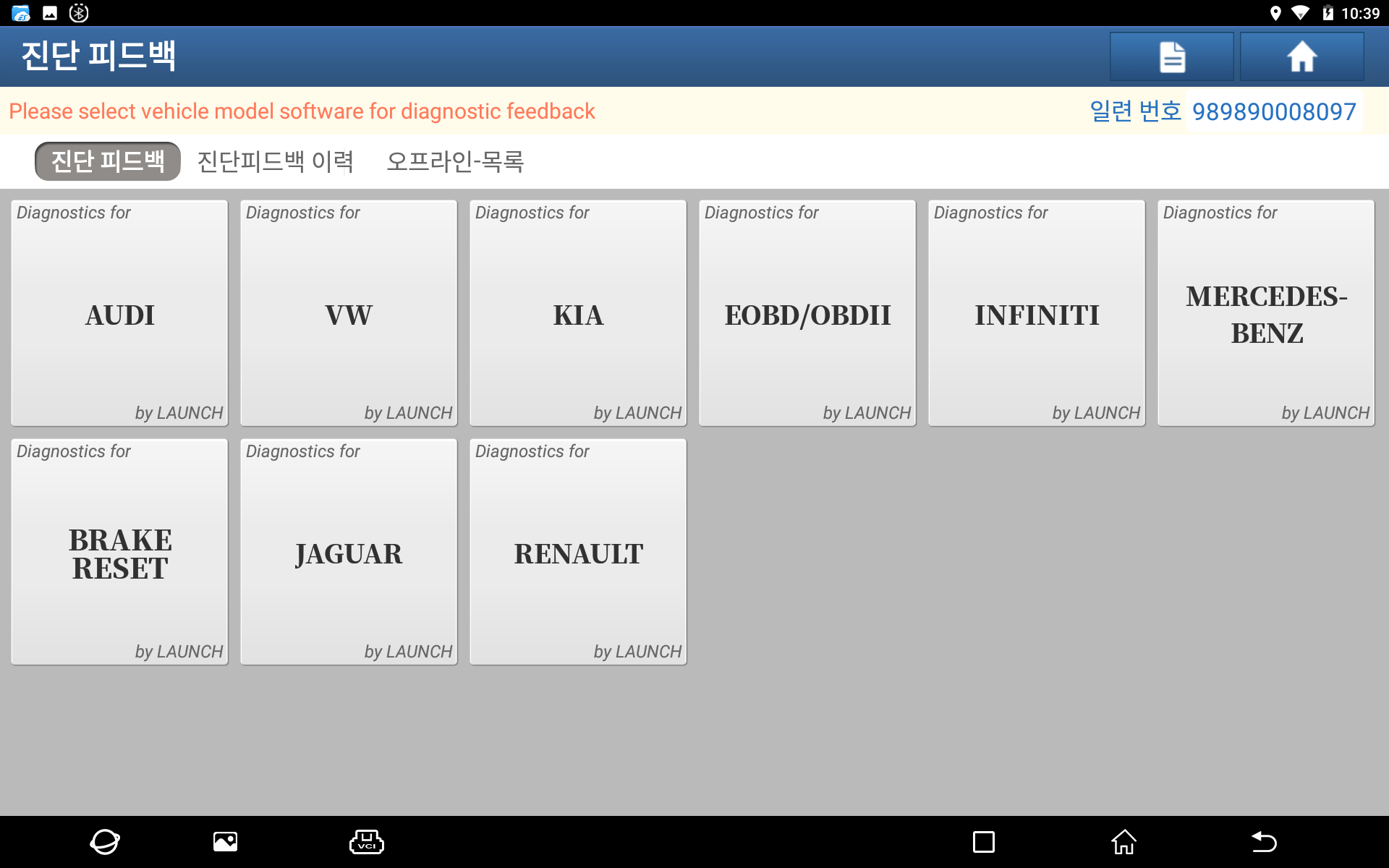The image size is (1389, 868).
Task: Tap the blue app notification icon in status bar
Action: tap(21, 13)
